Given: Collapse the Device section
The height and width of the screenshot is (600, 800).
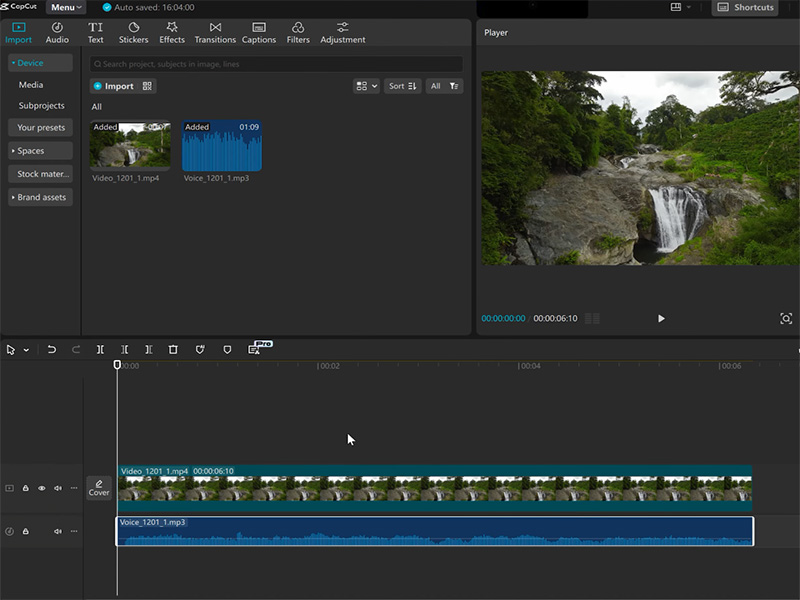Looking at the screenshot, I should point(40,63).
